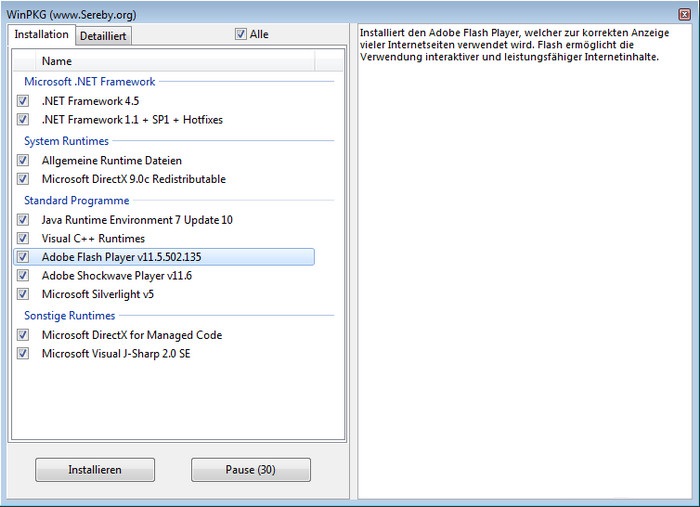Close the WinPKG window

click(684, 14)
